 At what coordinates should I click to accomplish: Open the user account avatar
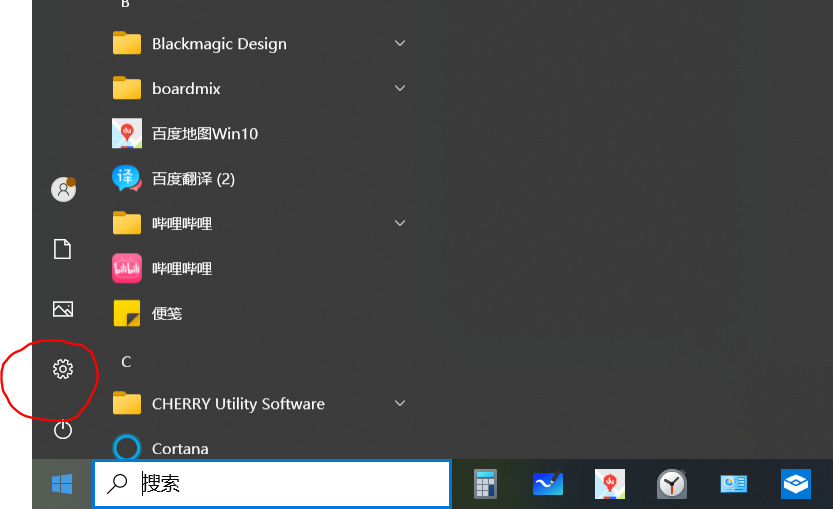point(63,189)
